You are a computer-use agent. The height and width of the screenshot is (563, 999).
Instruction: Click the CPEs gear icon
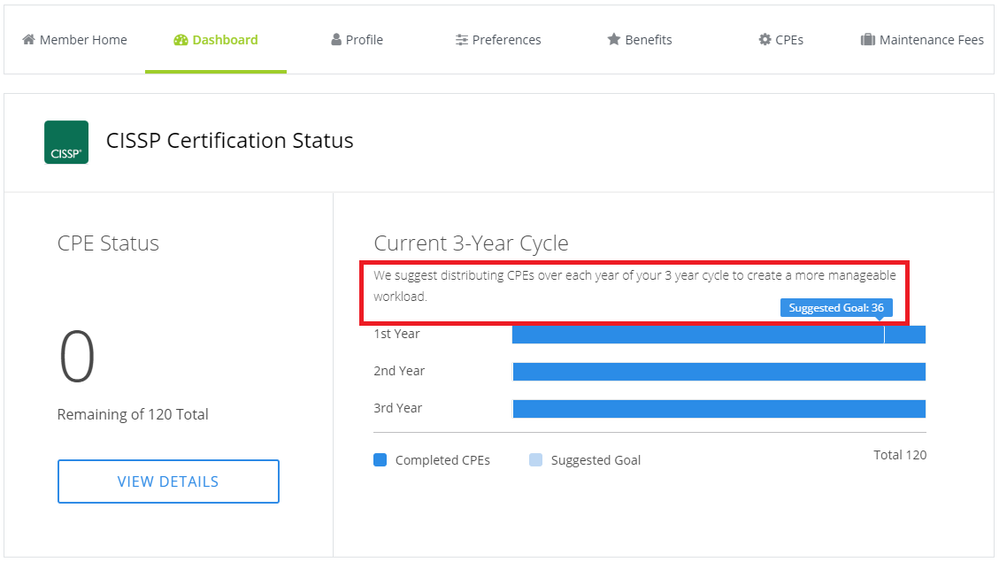(x=764, y=40)
